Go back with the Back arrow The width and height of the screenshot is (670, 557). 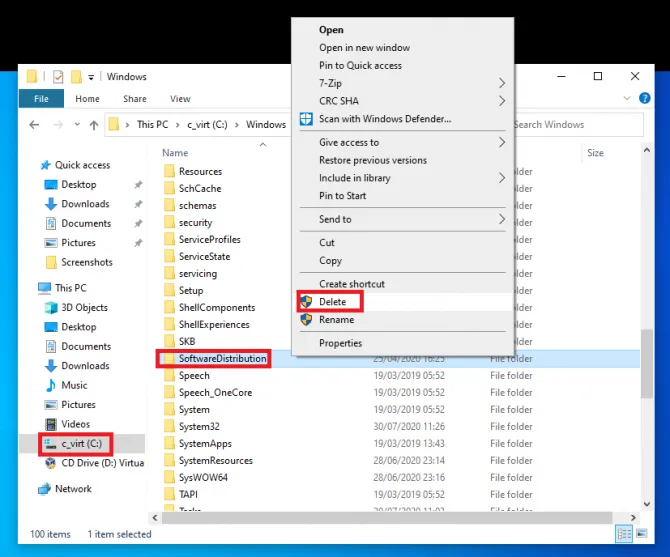click(34, 125)
